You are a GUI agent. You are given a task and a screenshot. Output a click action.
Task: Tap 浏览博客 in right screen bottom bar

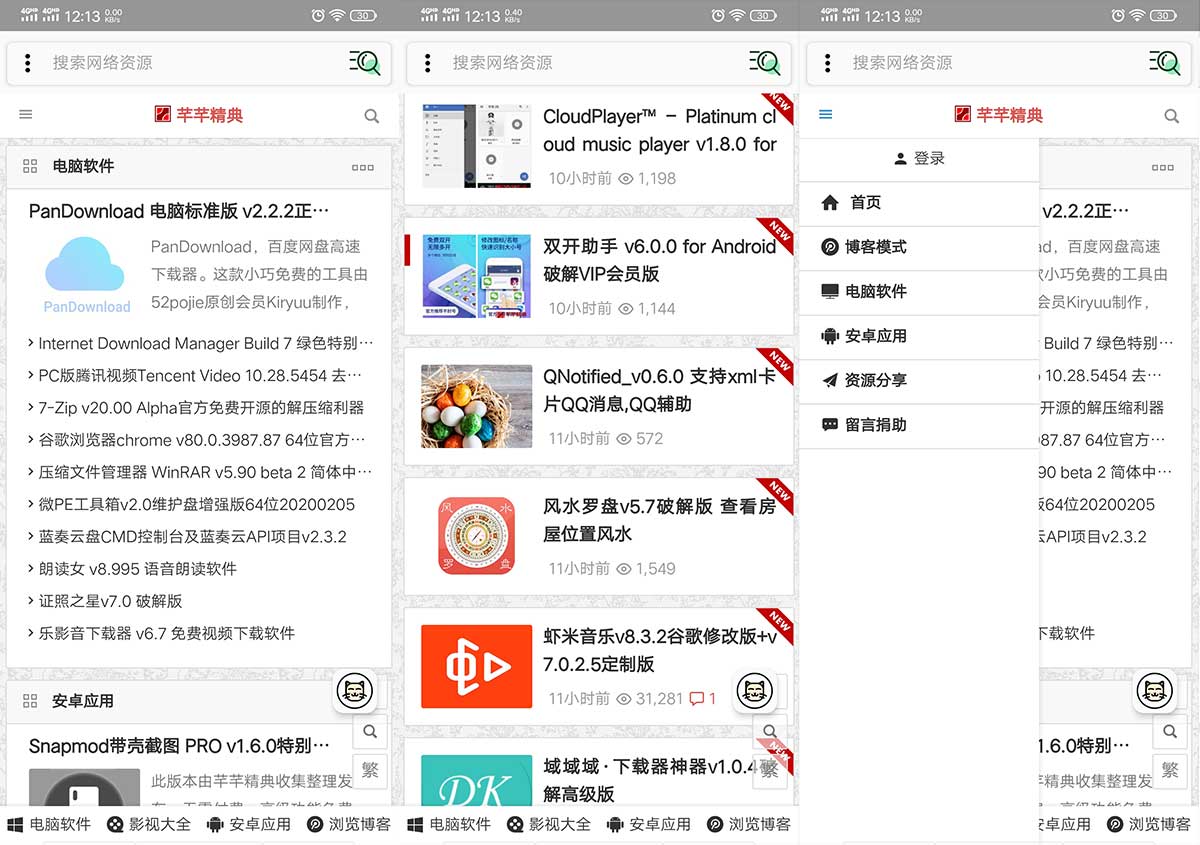(1149, 825)
